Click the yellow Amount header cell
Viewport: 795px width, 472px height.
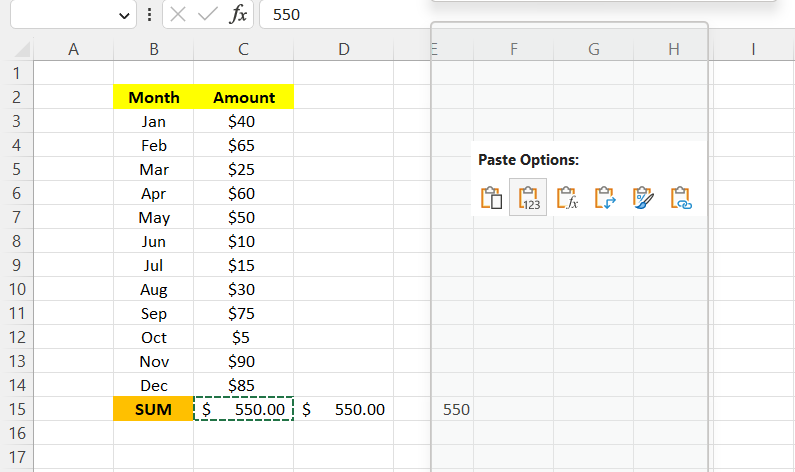click(243, 97)
